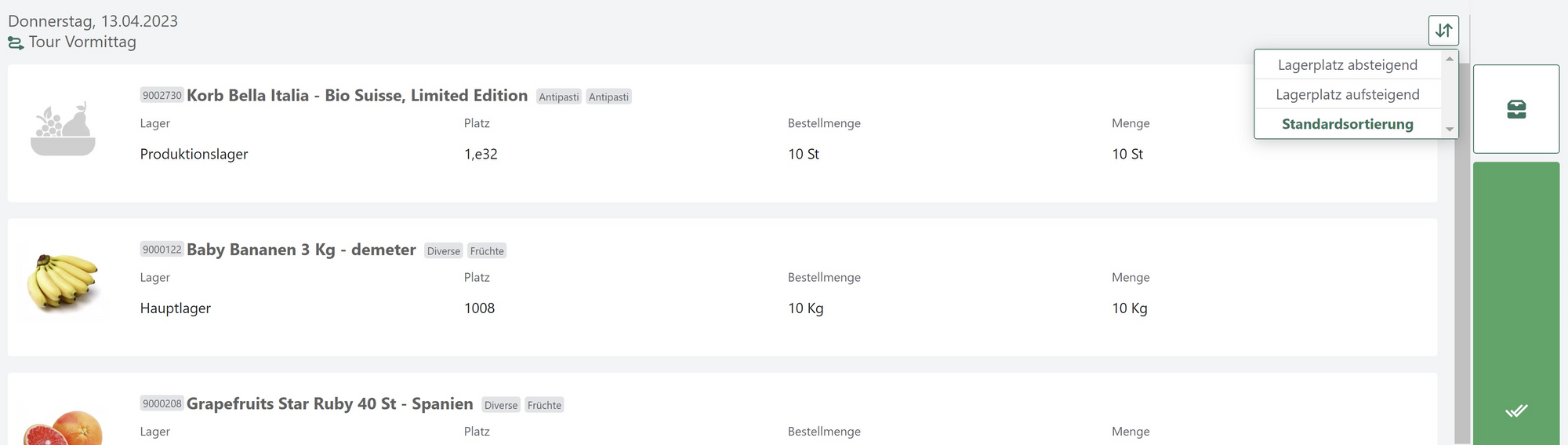Click the fruit bowl placeholder image

point(63,129)
